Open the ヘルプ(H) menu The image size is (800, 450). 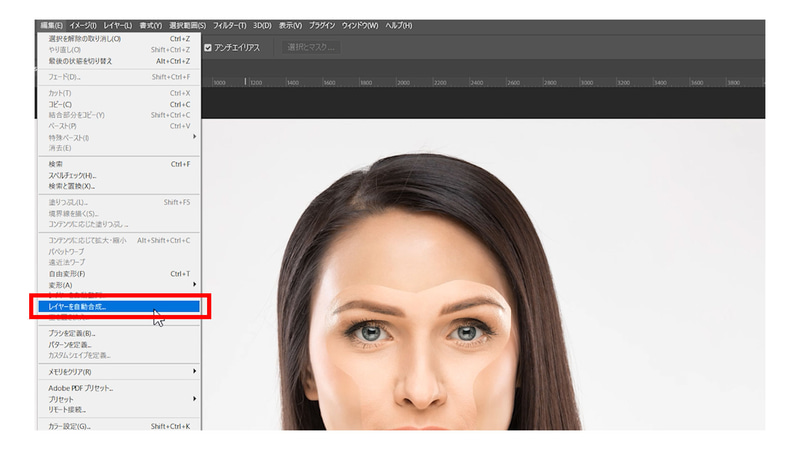click(x=398, y=26)
